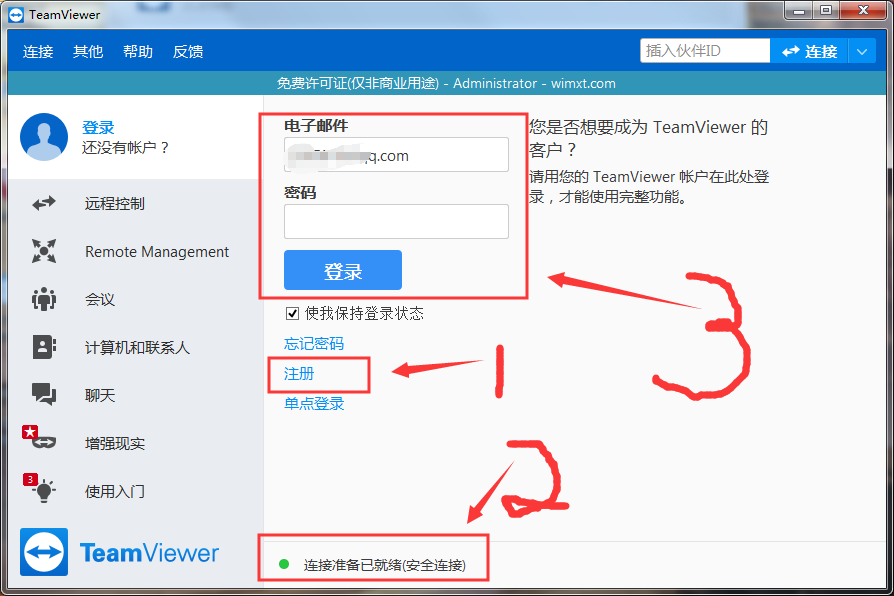Screen dimensions: 894x596
Task: Click the computers and contacts icon
Action: click(44, 347)
